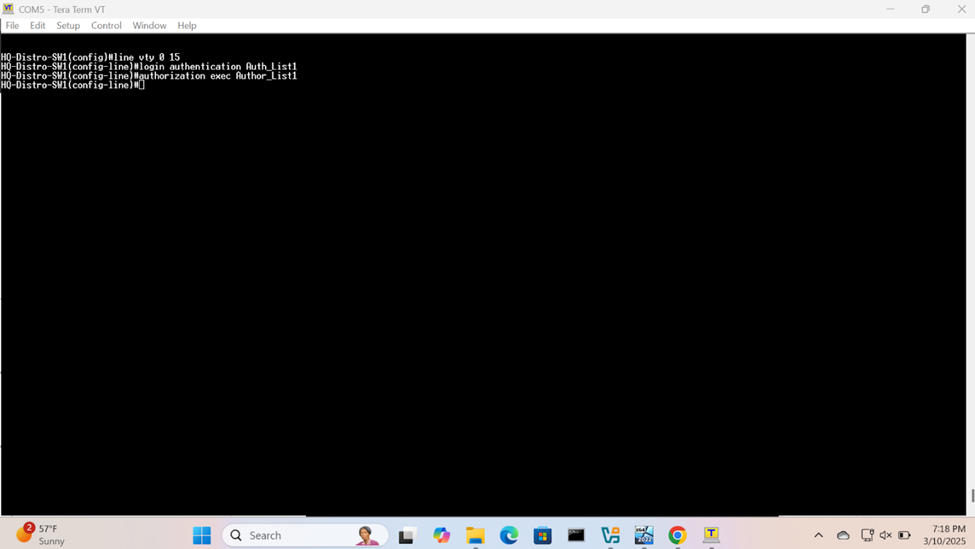Restore down the Tera Term window
The image size is (975, 549).
click(925, 9)
